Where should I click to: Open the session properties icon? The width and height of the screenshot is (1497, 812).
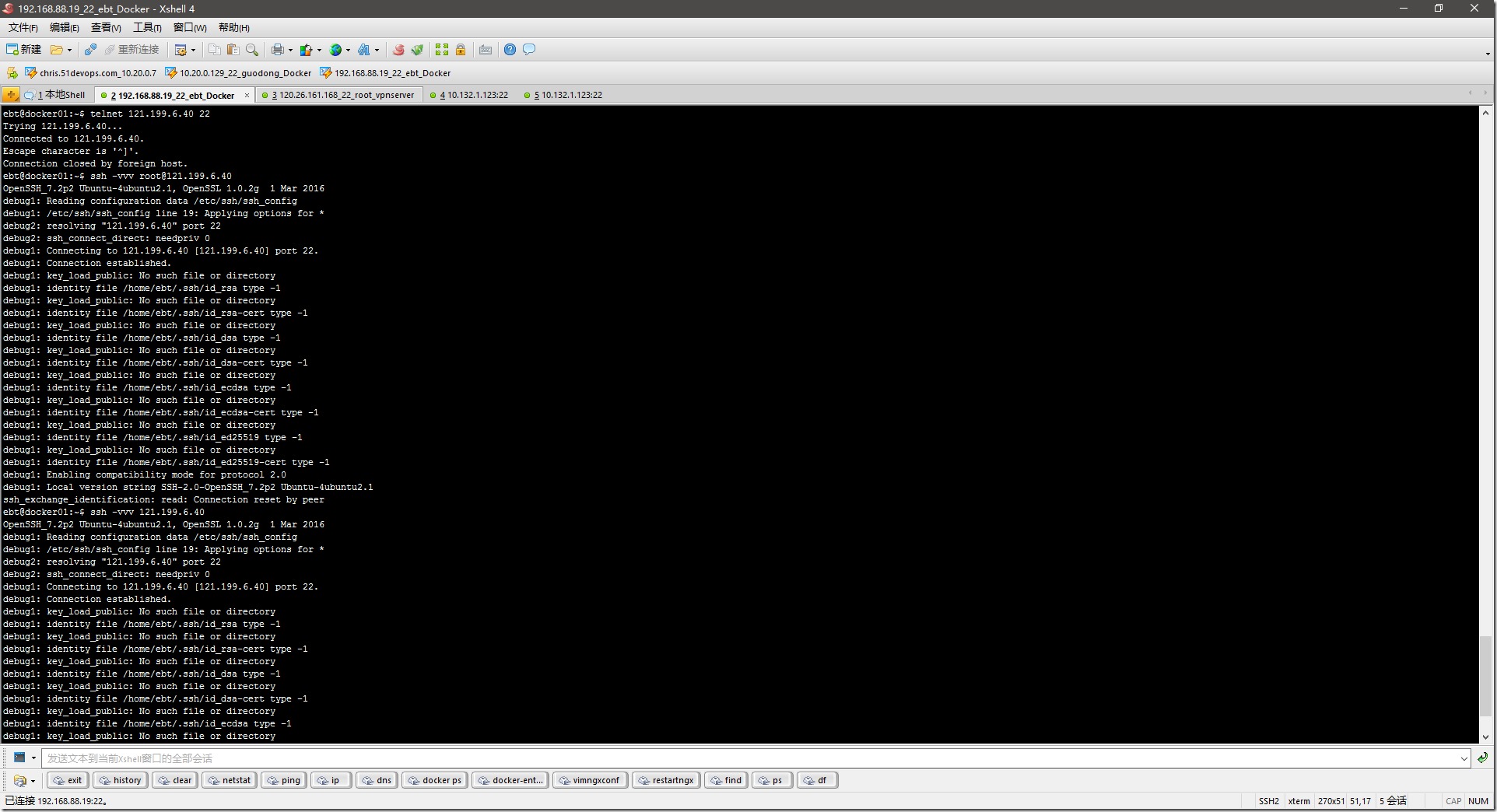(x=181, y=50)
